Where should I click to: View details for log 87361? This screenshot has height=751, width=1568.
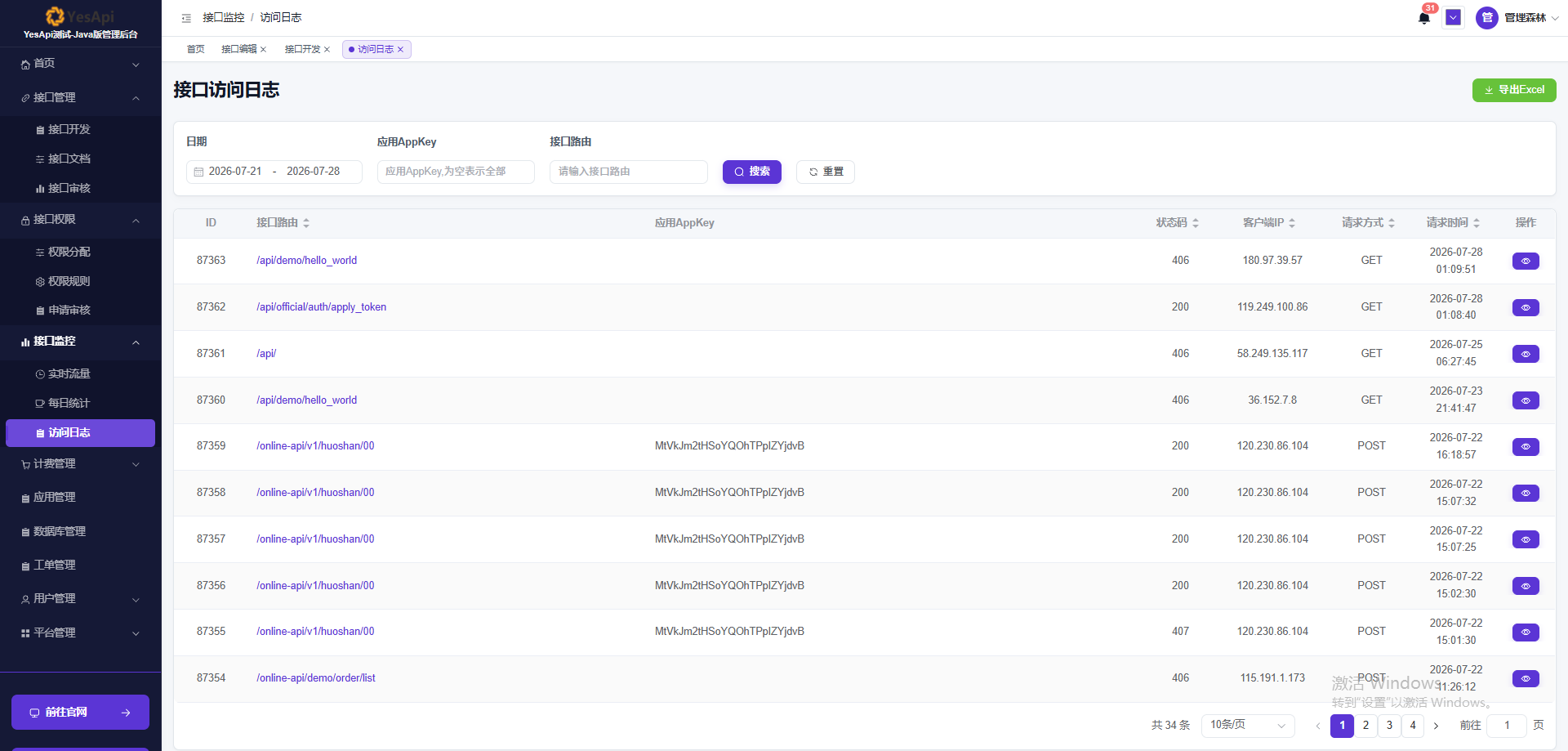[1526, 354]
